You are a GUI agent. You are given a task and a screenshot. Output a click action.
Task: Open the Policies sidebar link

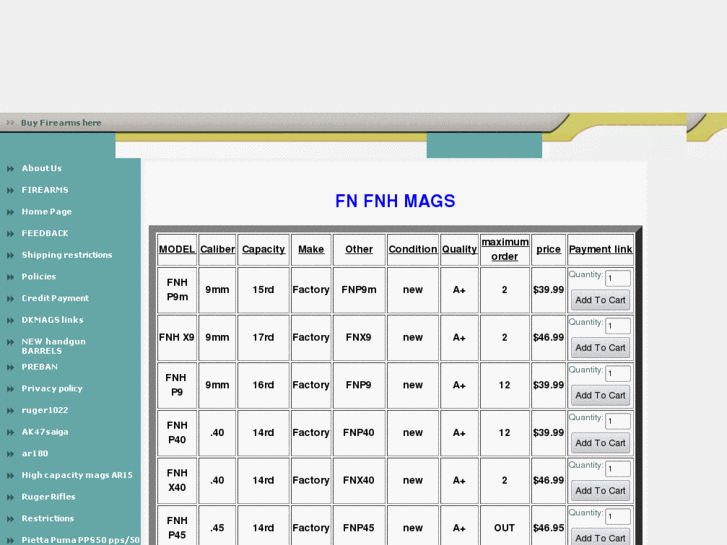(38, 277)
